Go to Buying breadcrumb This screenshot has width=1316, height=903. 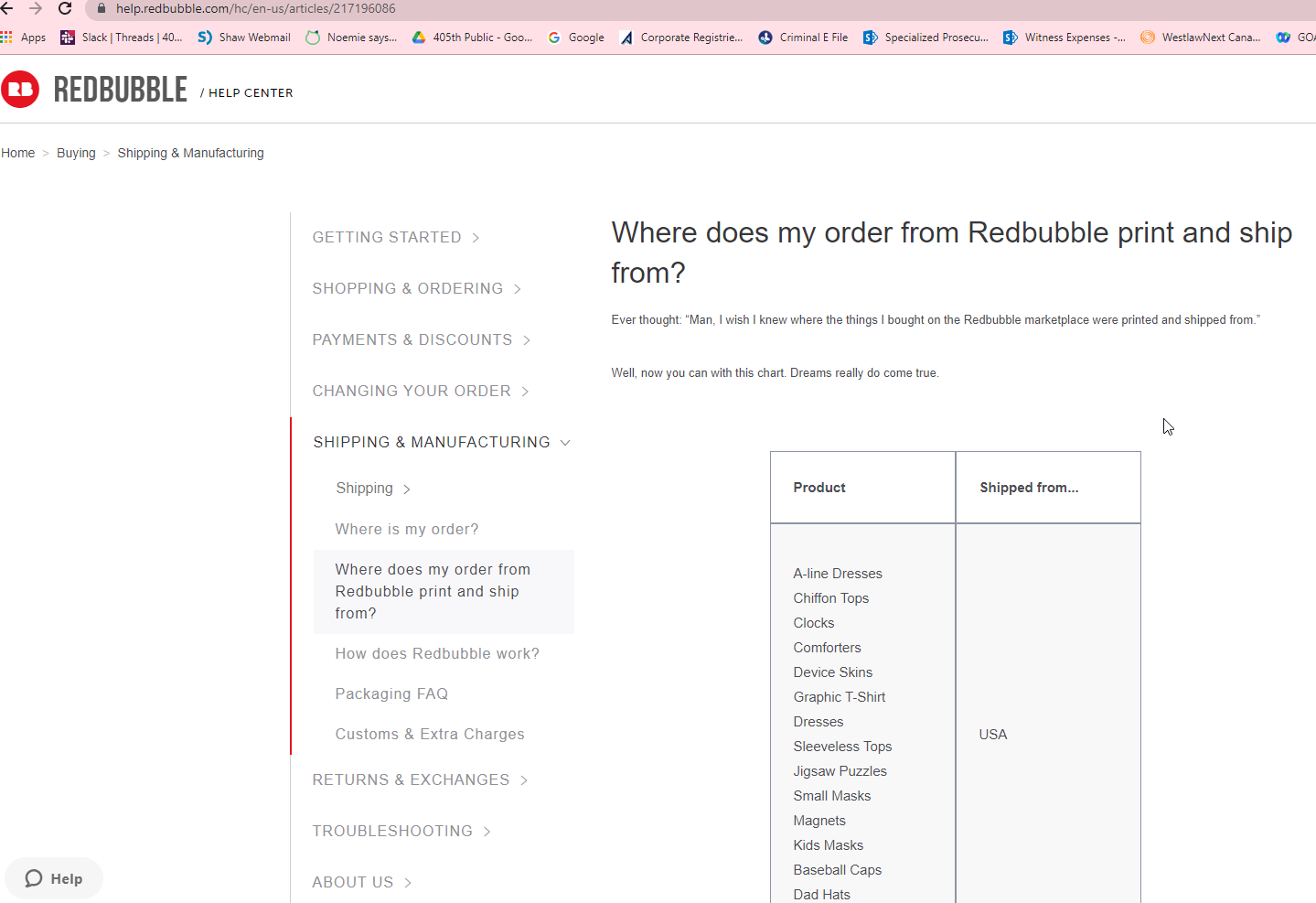click(x=76, y=153)
